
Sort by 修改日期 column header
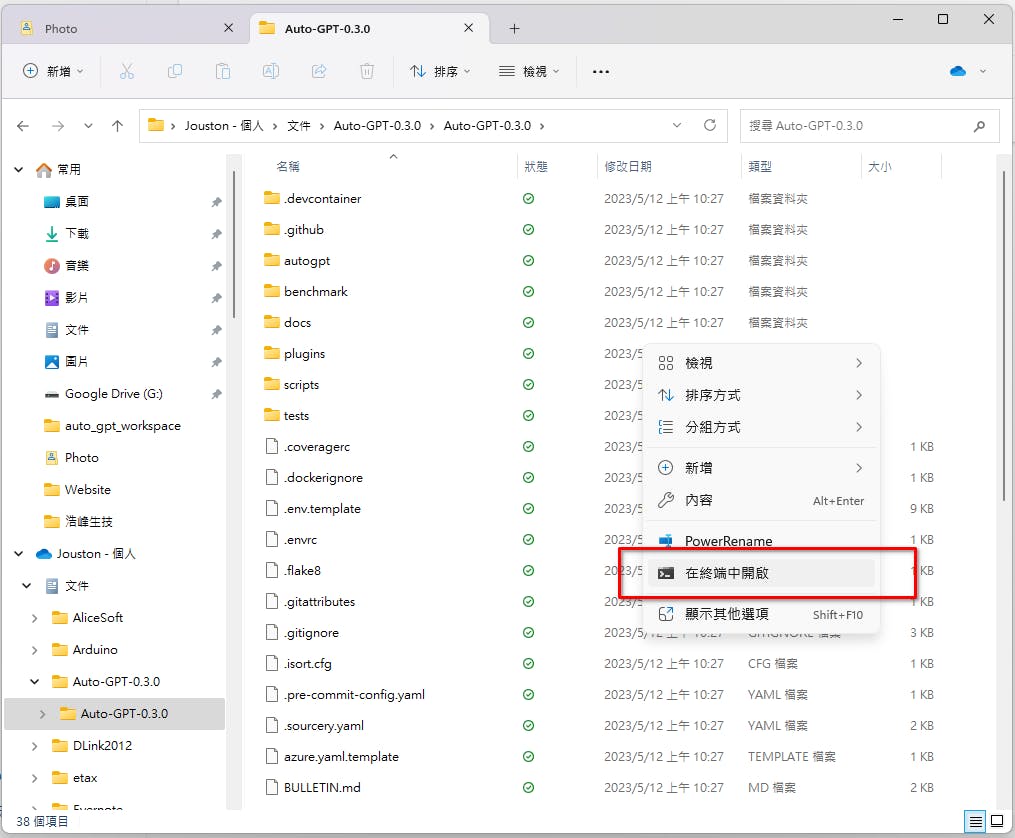[x=627, y=166]
